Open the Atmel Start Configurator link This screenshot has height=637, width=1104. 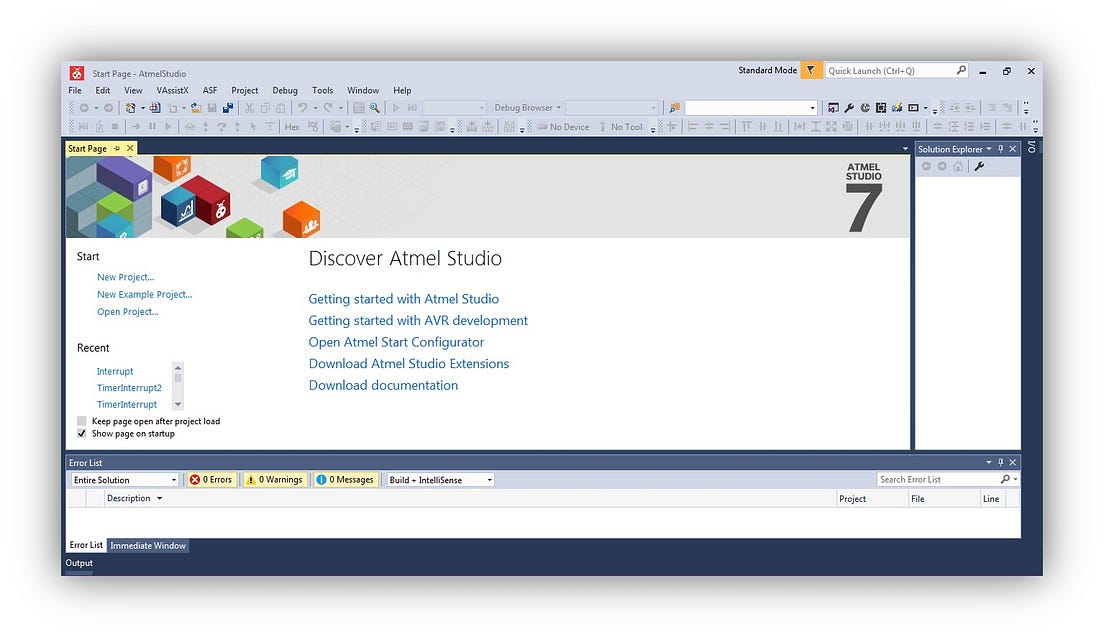click(x=395, y=342)
